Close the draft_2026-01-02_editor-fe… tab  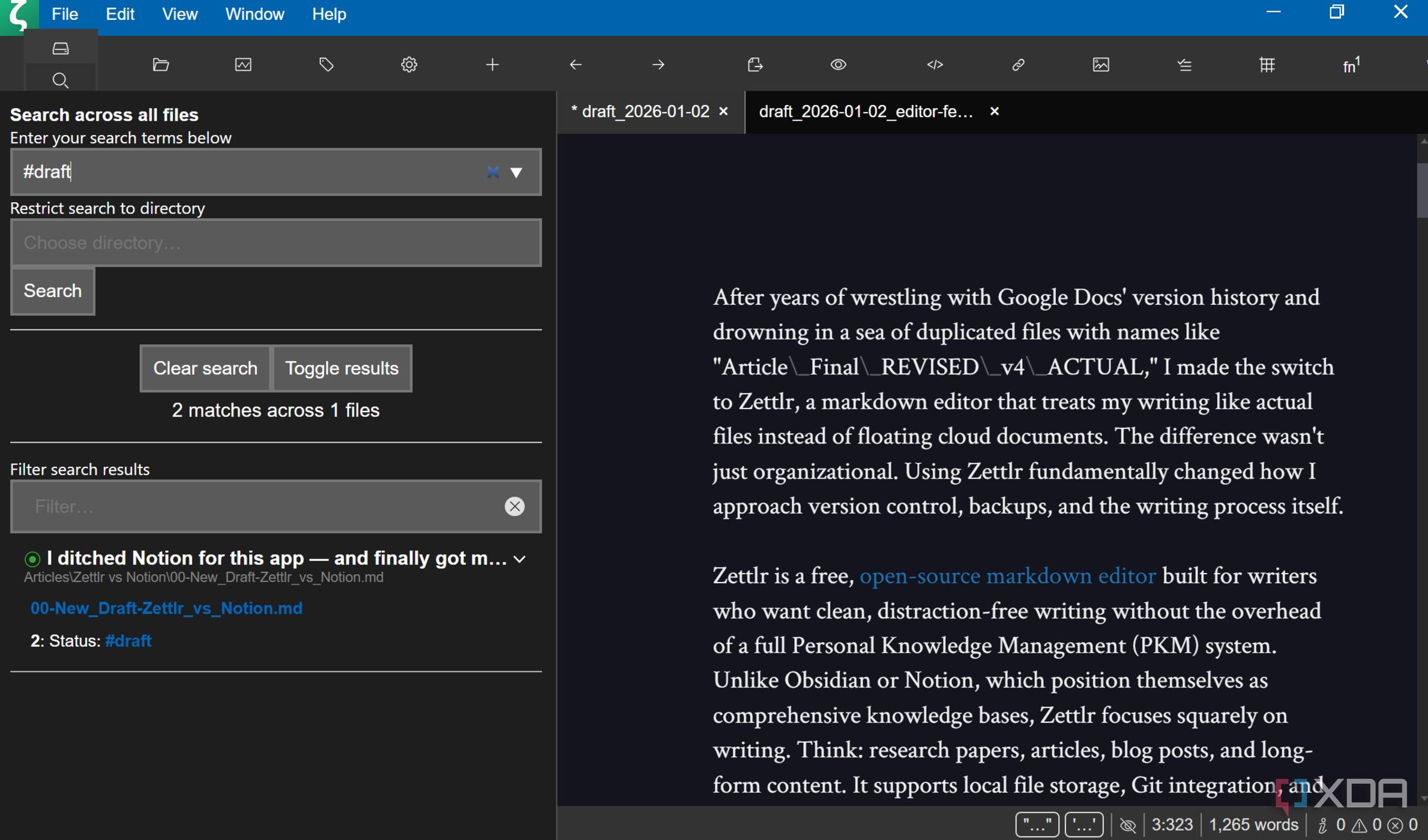(994, 112)
